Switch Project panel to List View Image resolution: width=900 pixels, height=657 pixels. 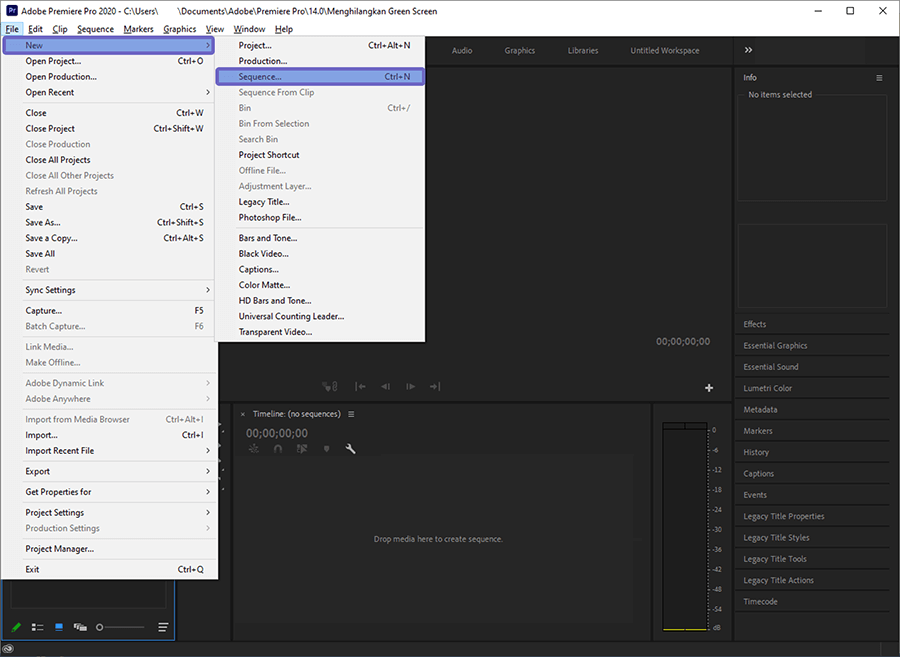(x=37, y=627)
